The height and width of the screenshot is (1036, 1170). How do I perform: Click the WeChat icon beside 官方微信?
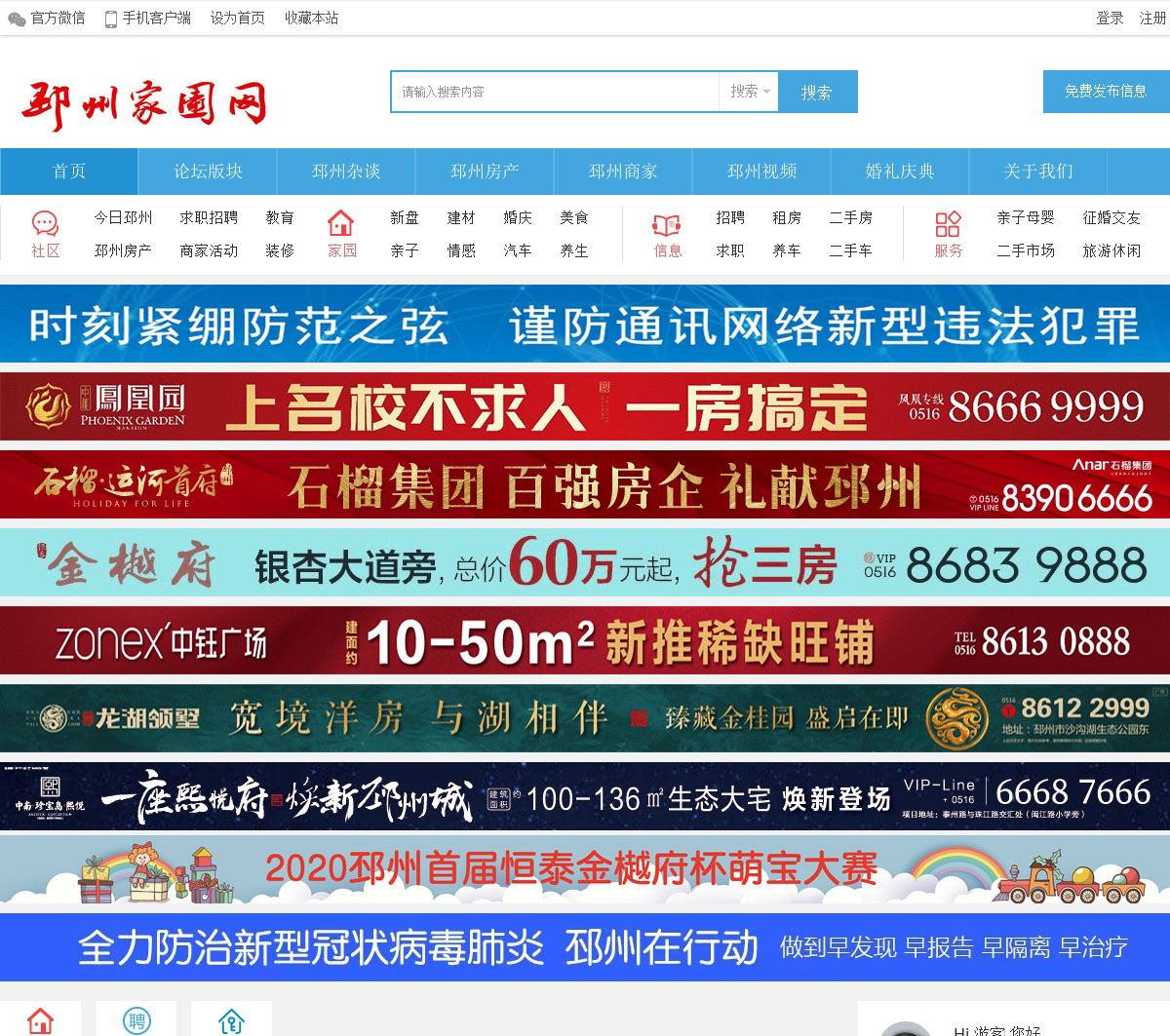[x=17, y=19]
